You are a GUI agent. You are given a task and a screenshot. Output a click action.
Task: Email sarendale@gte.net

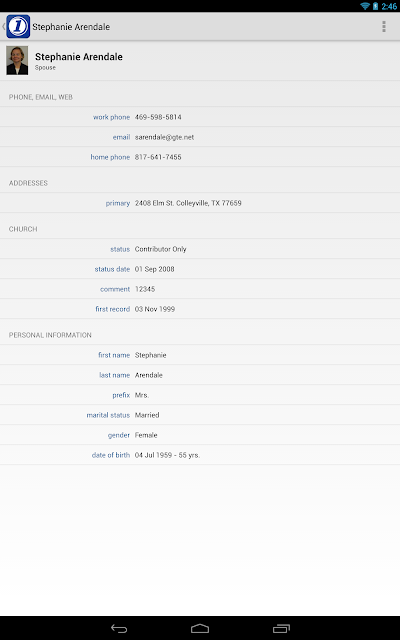coord(200,137)
